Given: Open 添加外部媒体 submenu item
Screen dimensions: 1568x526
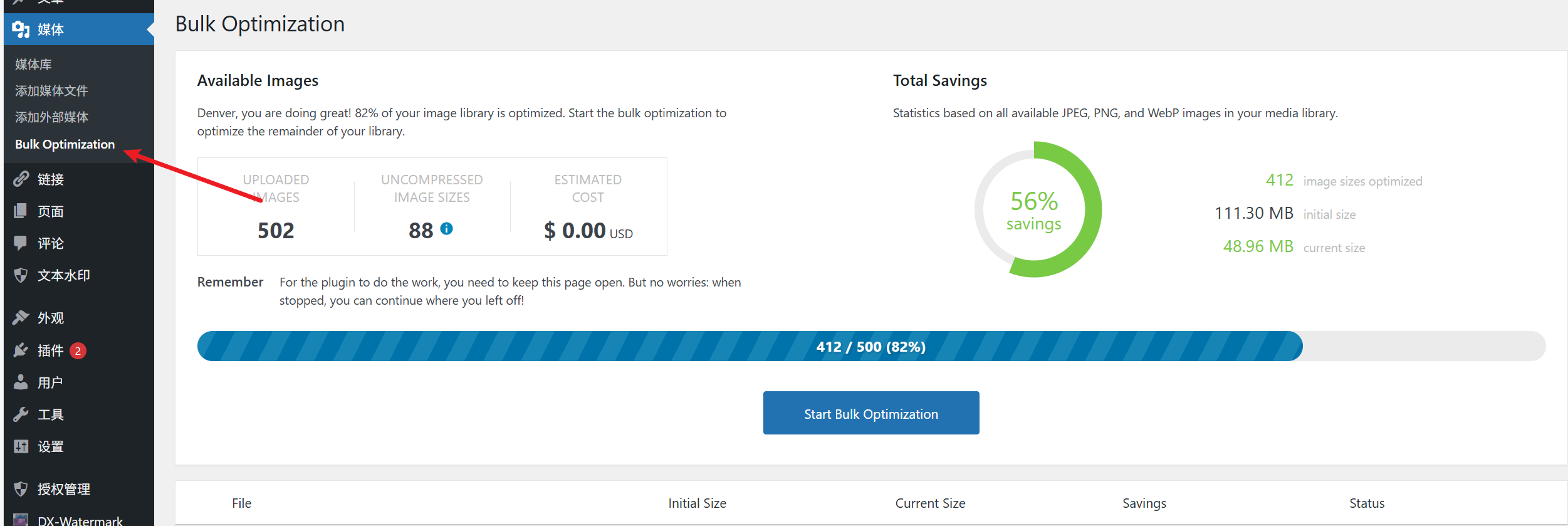Looking at the screenshot, I should [x=51, y=117].
